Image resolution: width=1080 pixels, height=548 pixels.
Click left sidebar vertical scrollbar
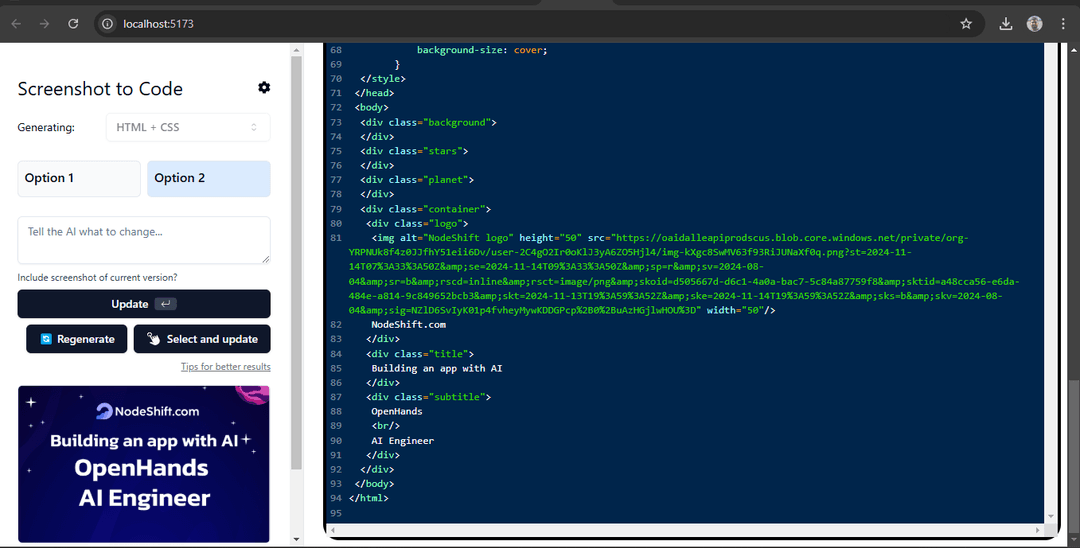[297, 262]
